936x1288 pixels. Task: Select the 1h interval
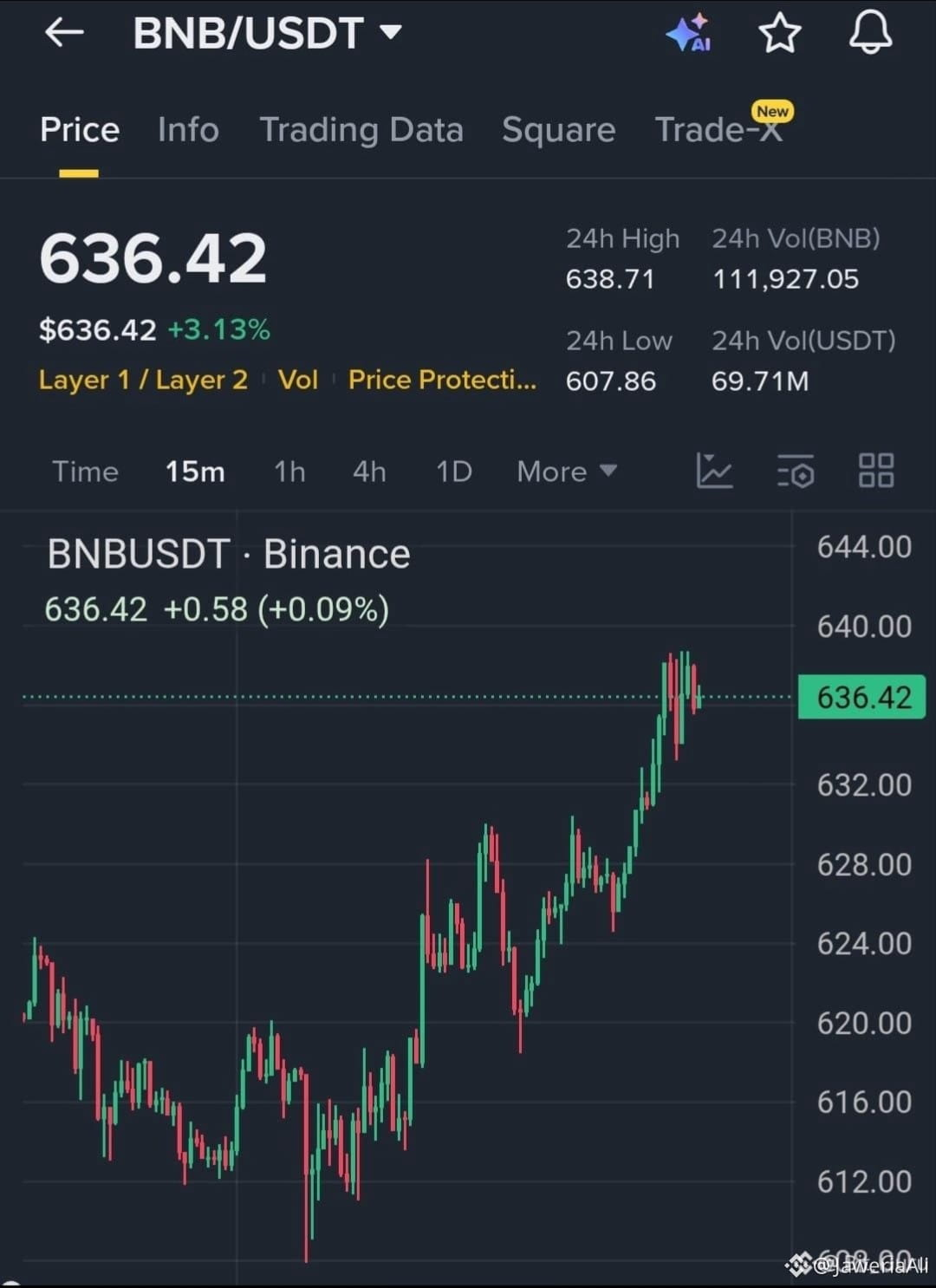click(x=289, y=472)
